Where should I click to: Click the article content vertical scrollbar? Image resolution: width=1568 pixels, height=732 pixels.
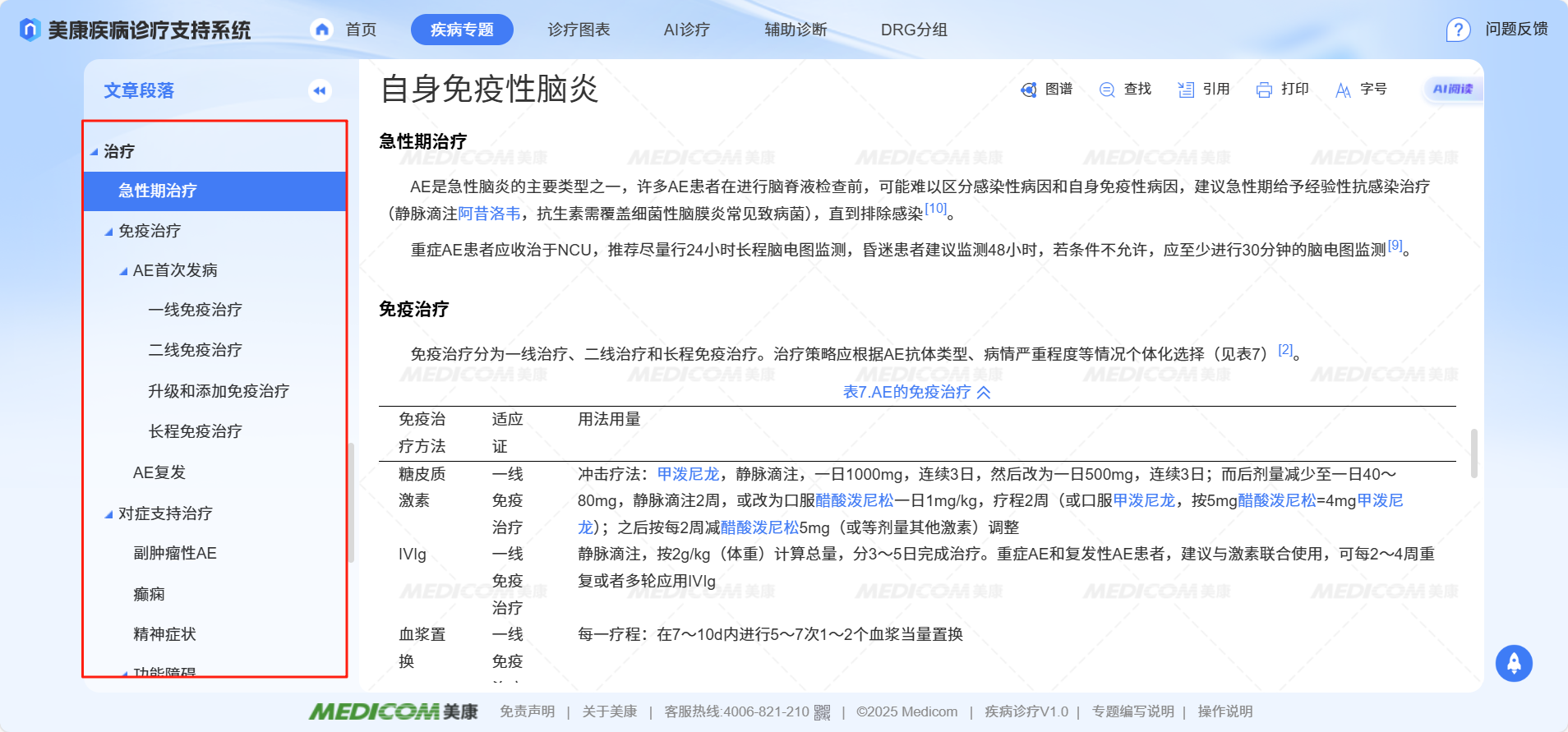click(1473, 453)
